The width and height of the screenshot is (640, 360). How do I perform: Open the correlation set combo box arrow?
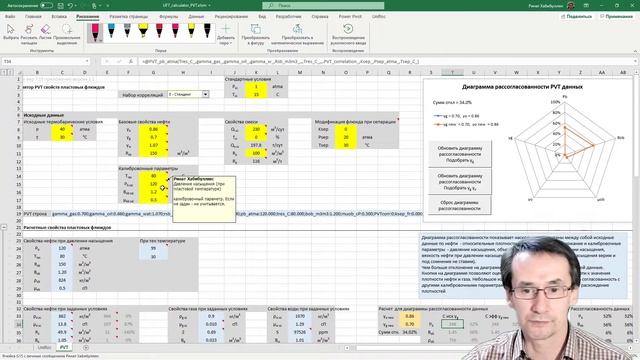pyautogui.click(x=205, y=94)
